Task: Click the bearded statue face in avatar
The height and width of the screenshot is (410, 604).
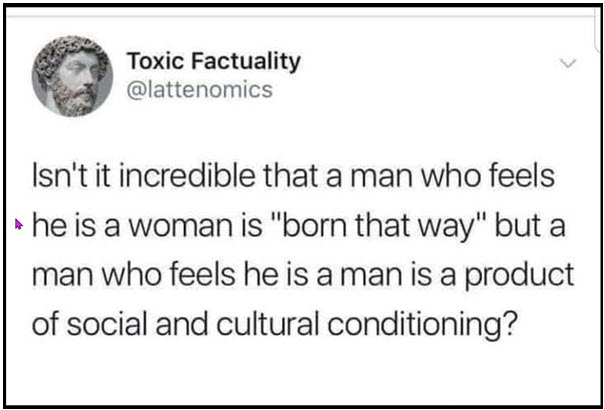Action: point(77,83)
